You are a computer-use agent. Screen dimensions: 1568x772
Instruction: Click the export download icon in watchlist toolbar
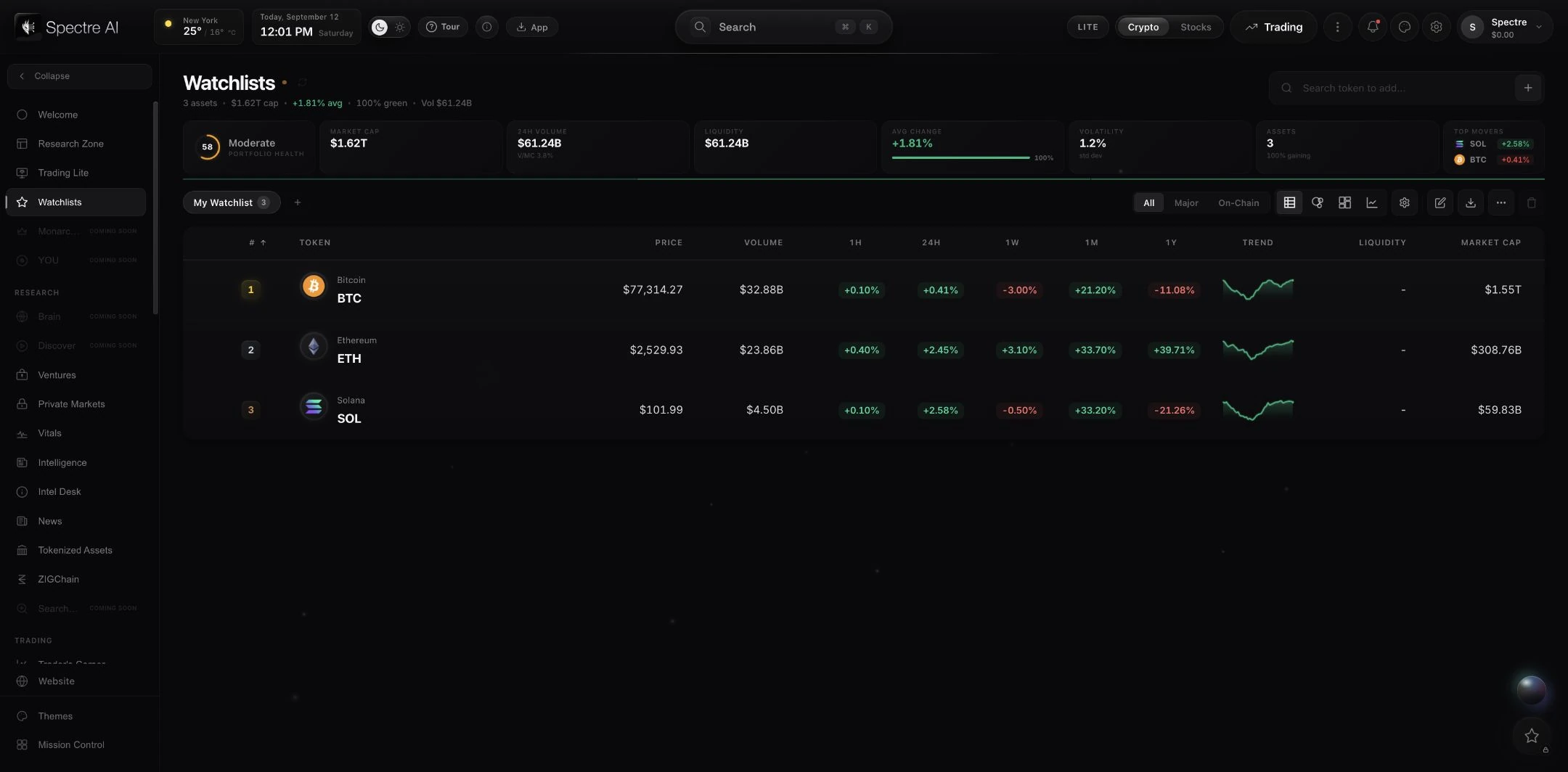click(x=1471, y=203)
